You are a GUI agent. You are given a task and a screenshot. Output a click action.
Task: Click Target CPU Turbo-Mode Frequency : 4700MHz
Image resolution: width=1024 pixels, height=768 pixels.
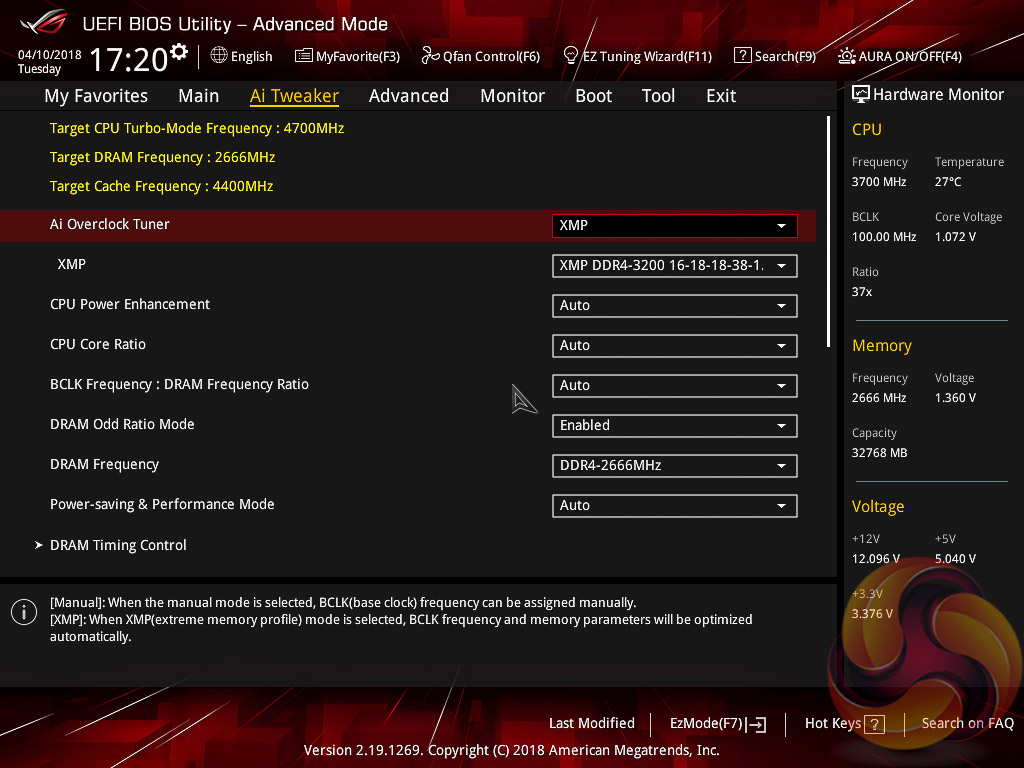click(x=197, y=128)
